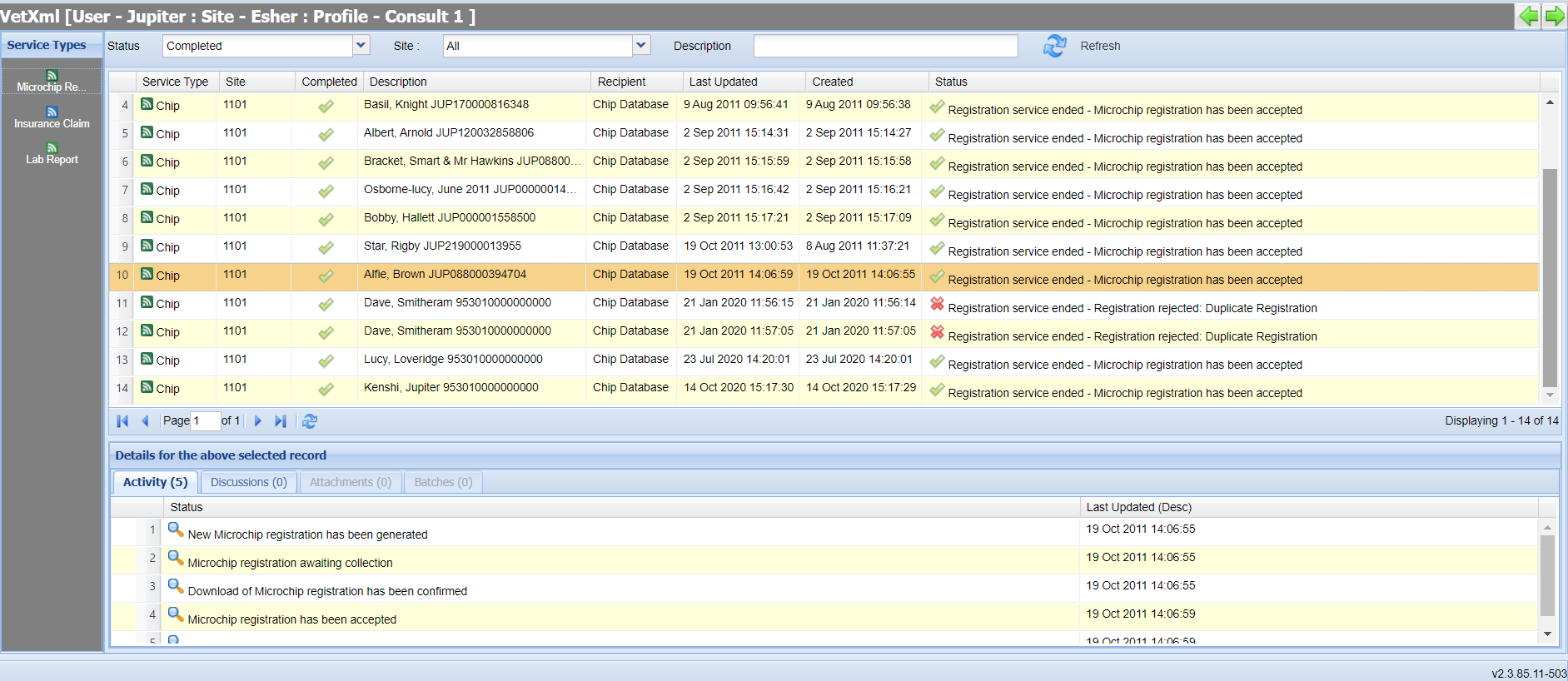Click completed checkmark for Lucy, Loveridge row
Image resolution: width=1568 pixels, height=681 pixels.
point(326,360)
